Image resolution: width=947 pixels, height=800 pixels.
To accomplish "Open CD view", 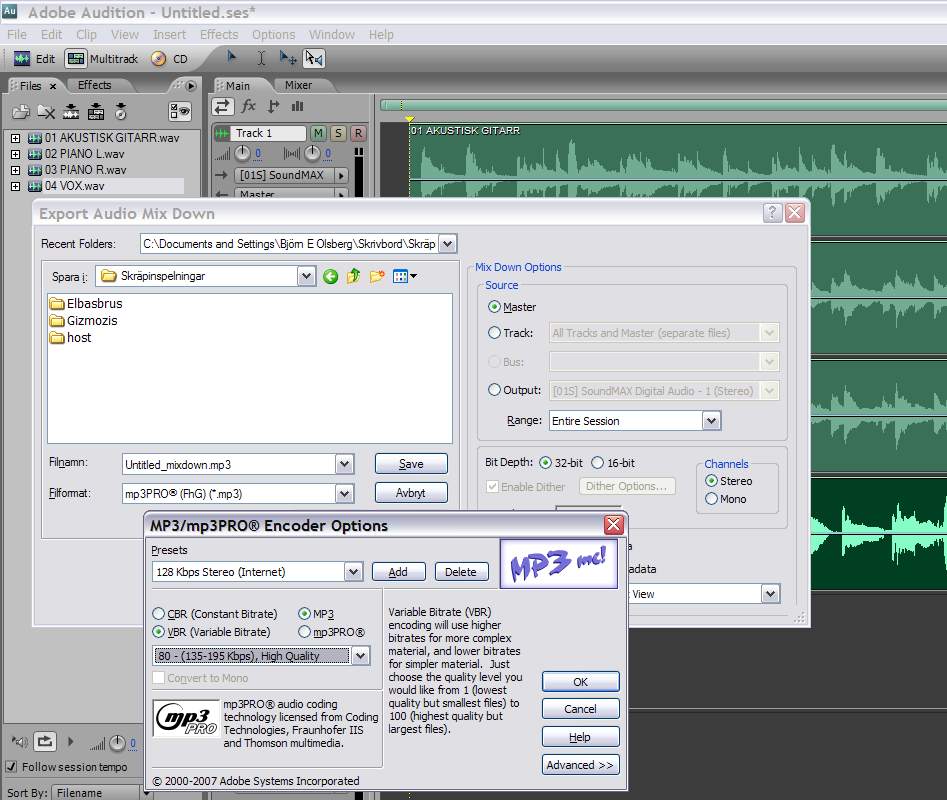I will click(x=170, y=59).
